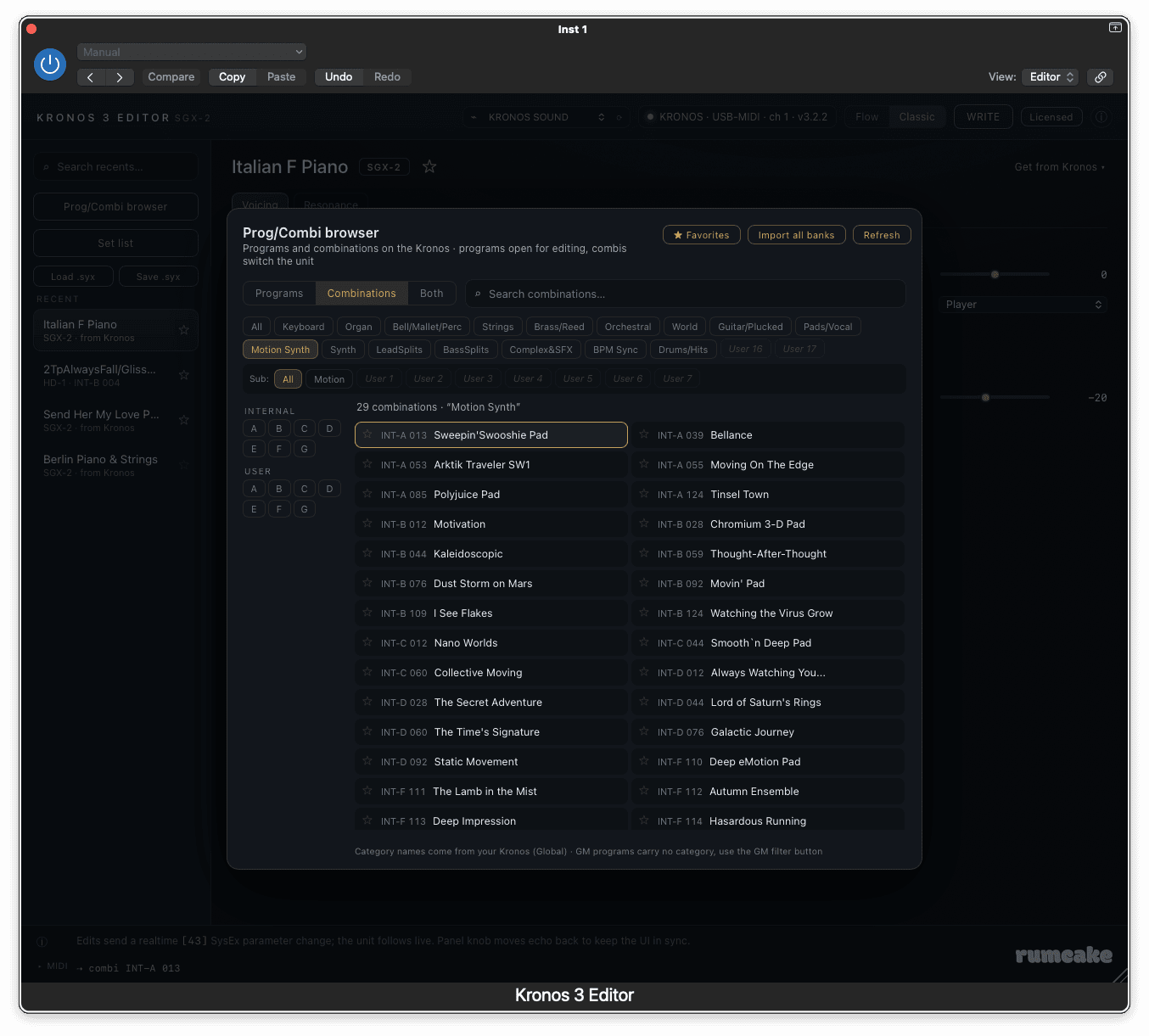
Task: Click the Search recents field
Action: (116, 166)
